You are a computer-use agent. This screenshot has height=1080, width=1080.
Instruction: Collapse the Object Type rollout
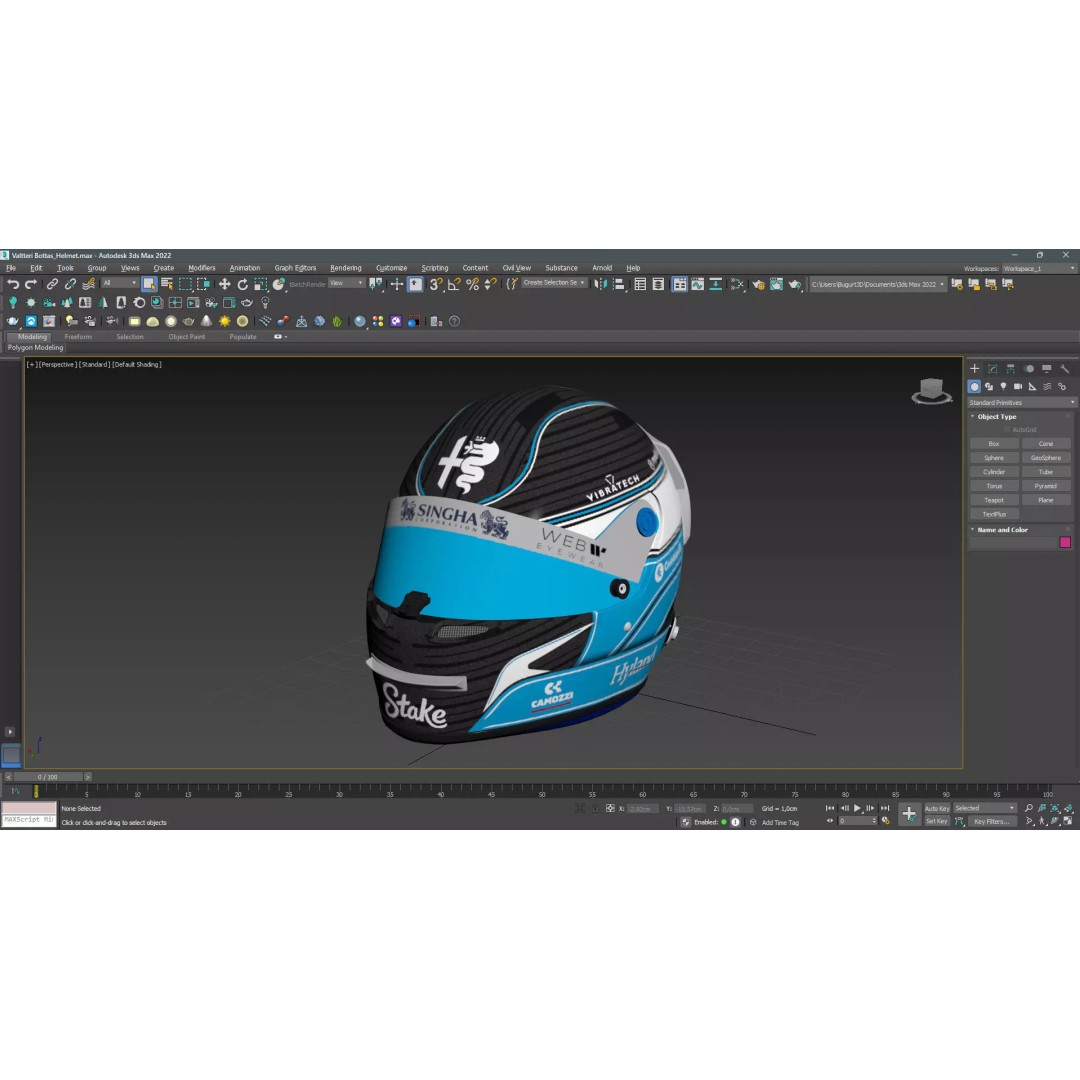[973, 417]
